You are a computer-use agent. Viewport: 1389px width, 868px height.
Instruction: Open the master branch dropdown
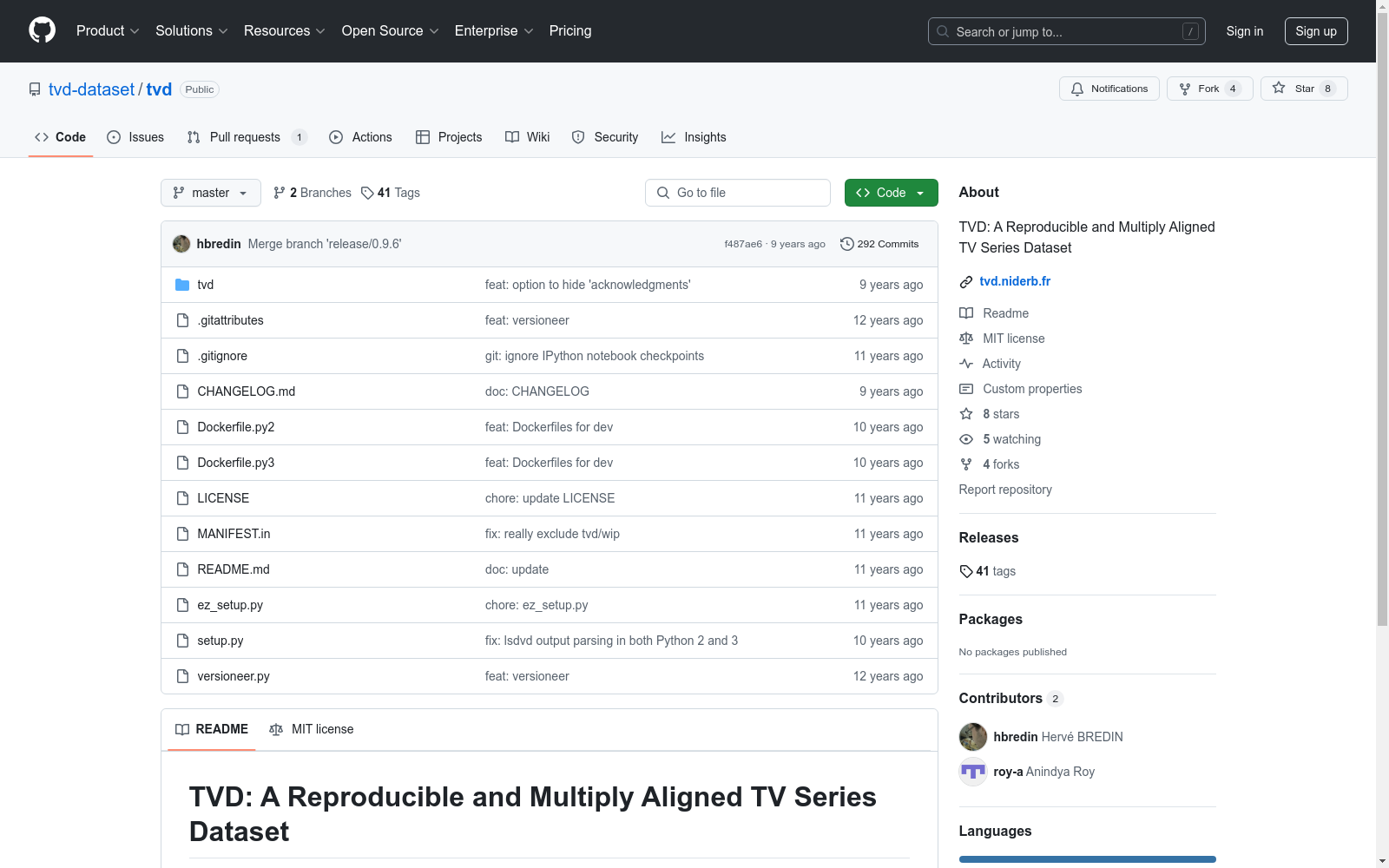pyautogui.click(x=211, y=193)
